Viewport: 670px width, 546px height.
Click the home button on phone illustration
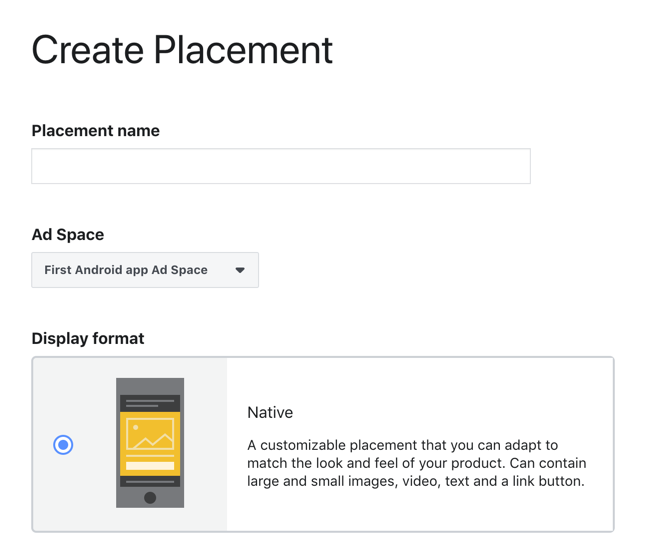[150, 498]
